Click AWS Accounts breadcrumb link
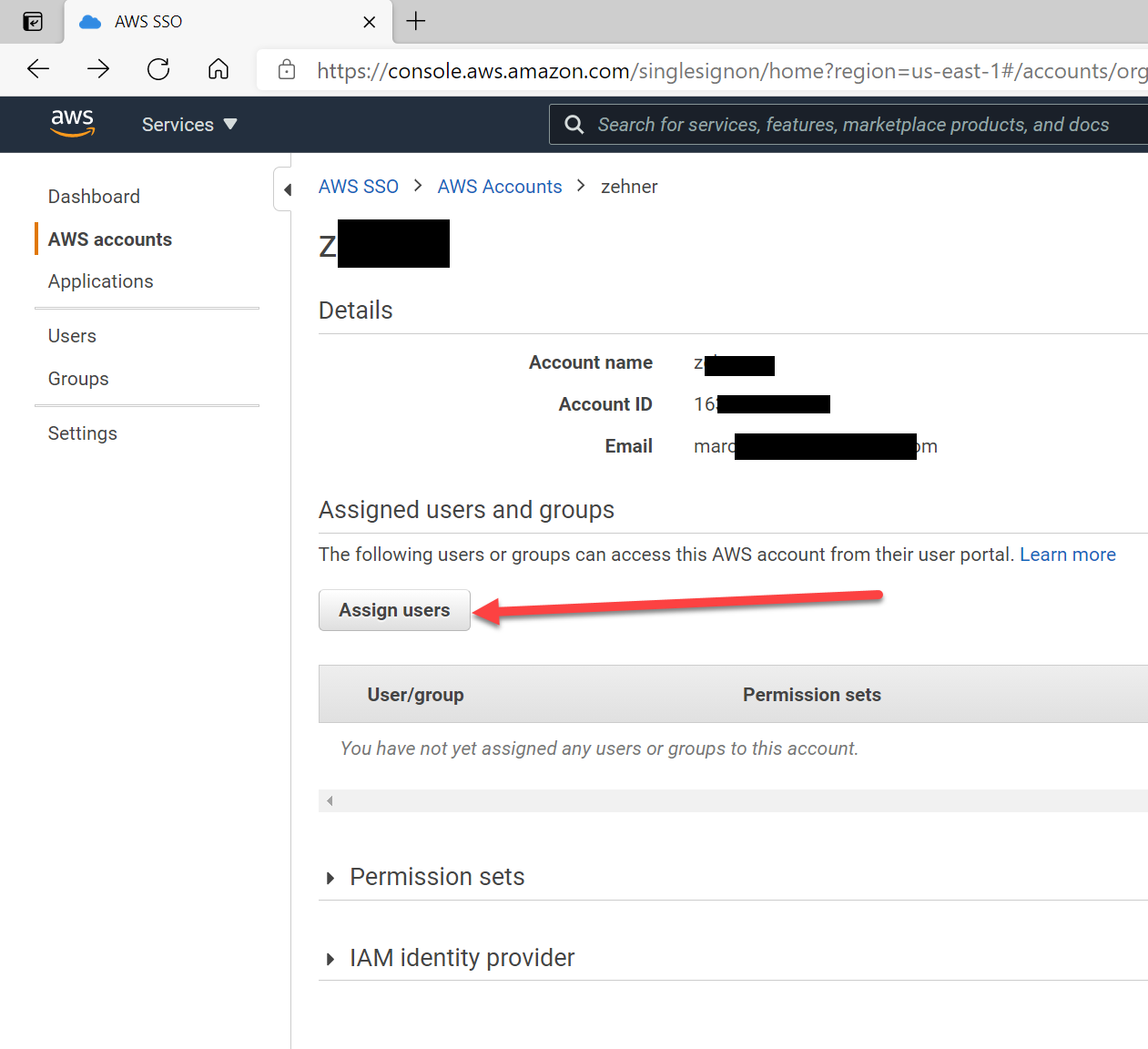This screenshot has width=1148, height=1049. [x=499, y=187]
